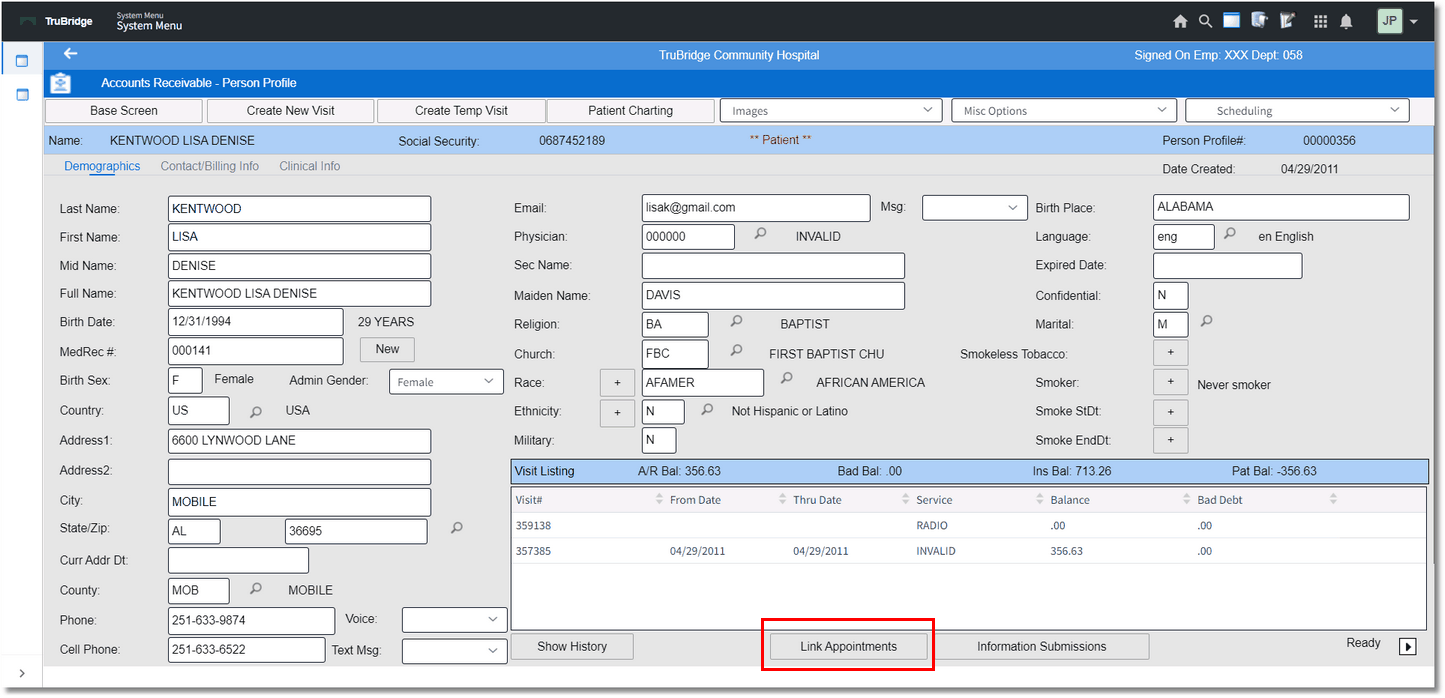This screenshot has width=1445, height=698.
Task: Open the database report icon in top bar
Action: point(1259,20)
